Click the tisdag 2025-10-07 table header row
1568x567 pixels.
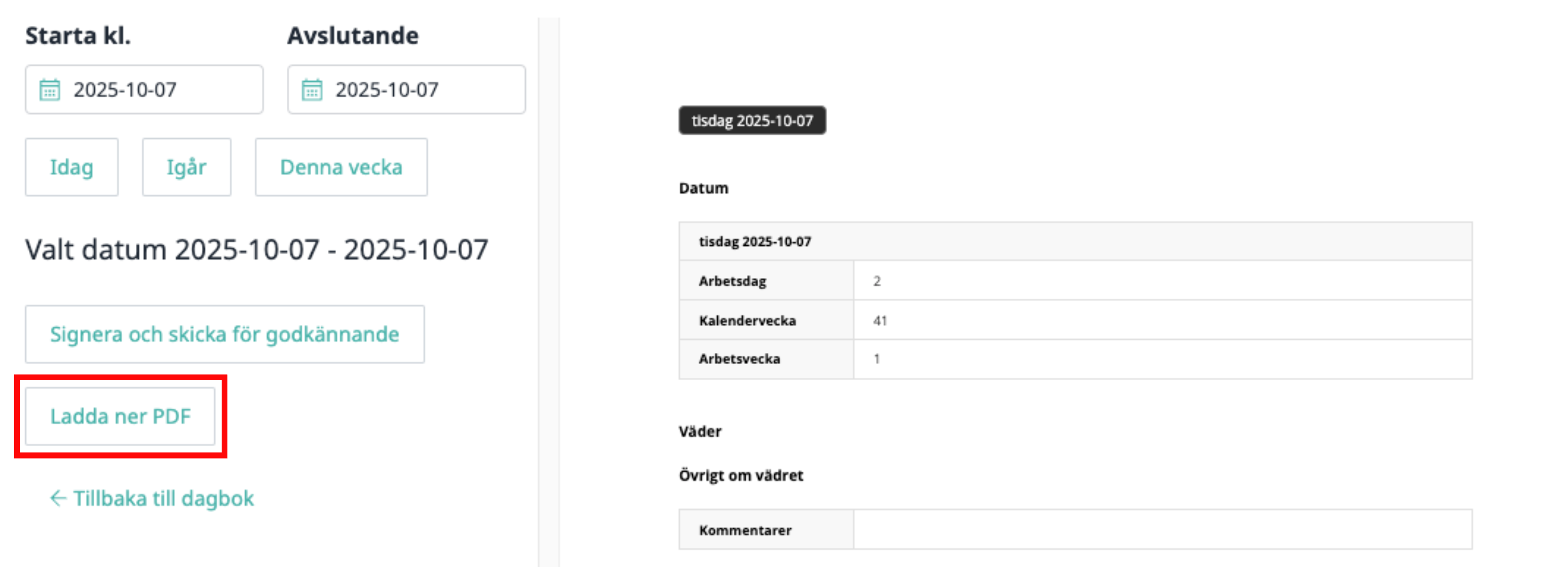(x=1076, y=242)
